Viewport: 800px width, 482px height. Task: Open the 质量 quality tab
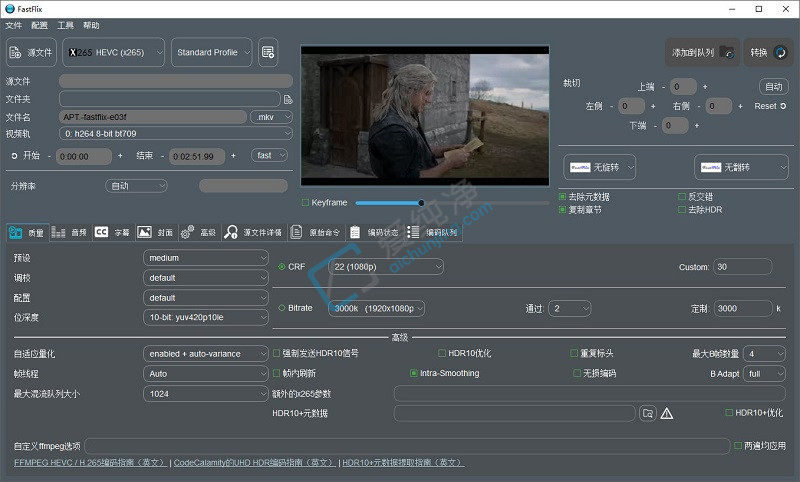coord(28,233)
